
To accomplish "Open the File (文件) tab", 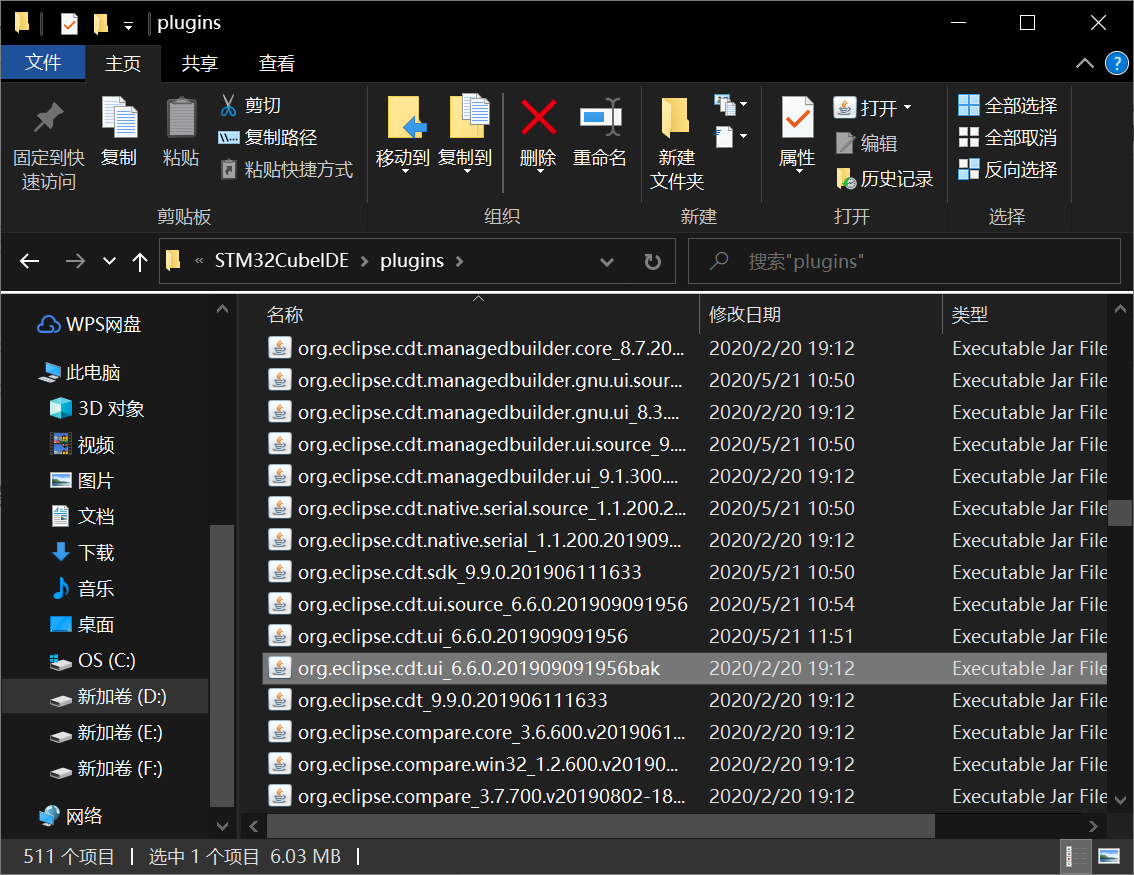I will click(x=43, y=63).
